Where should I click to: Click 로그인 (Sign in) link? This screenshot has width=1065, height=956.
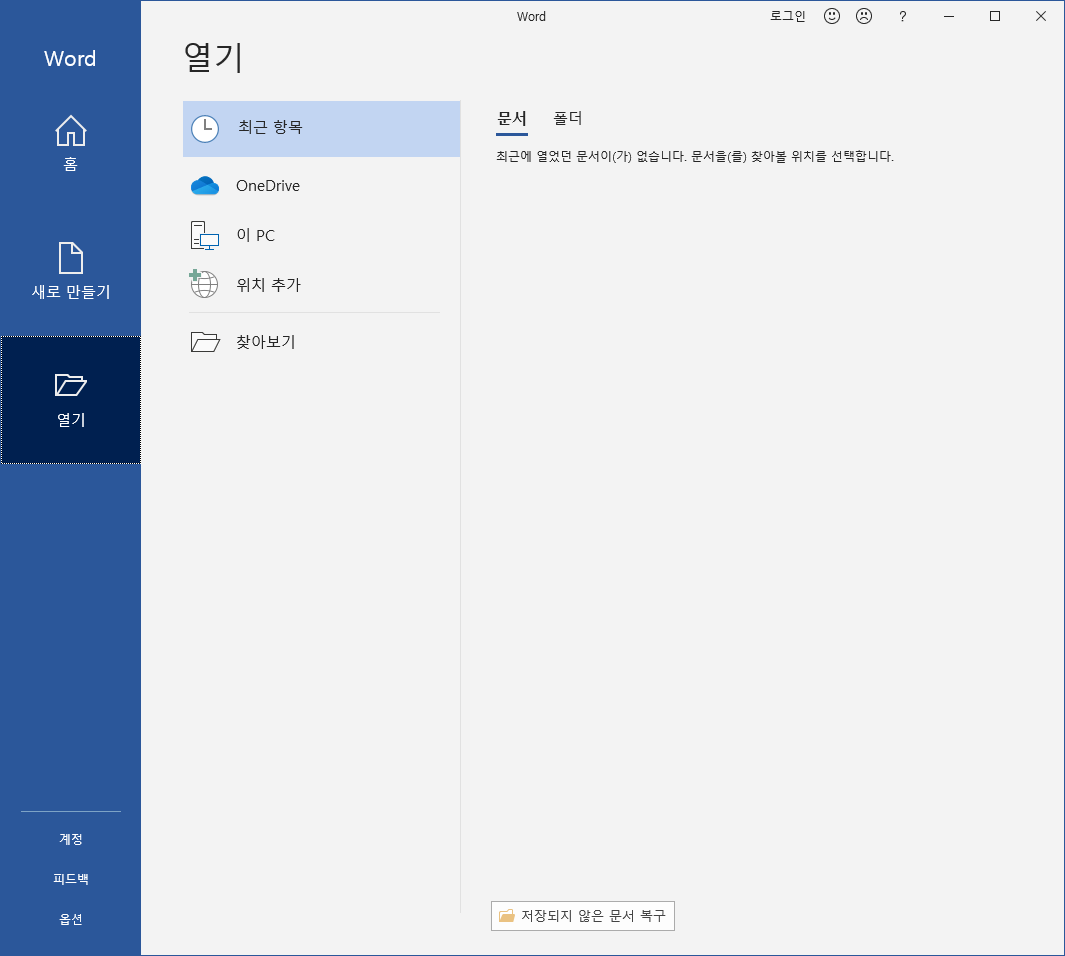[788, 16]
